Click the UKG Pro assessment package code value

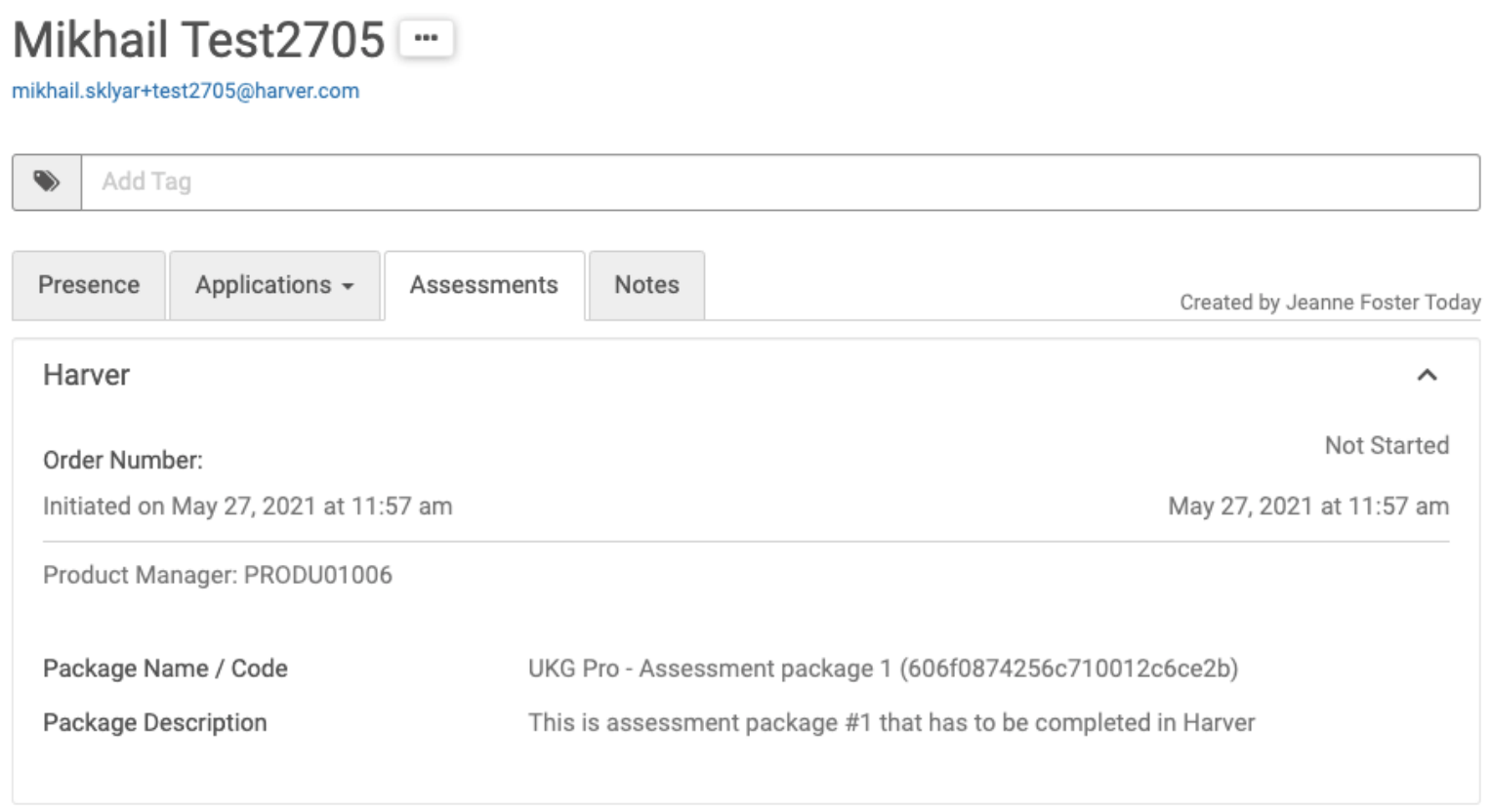coord(883,669)
